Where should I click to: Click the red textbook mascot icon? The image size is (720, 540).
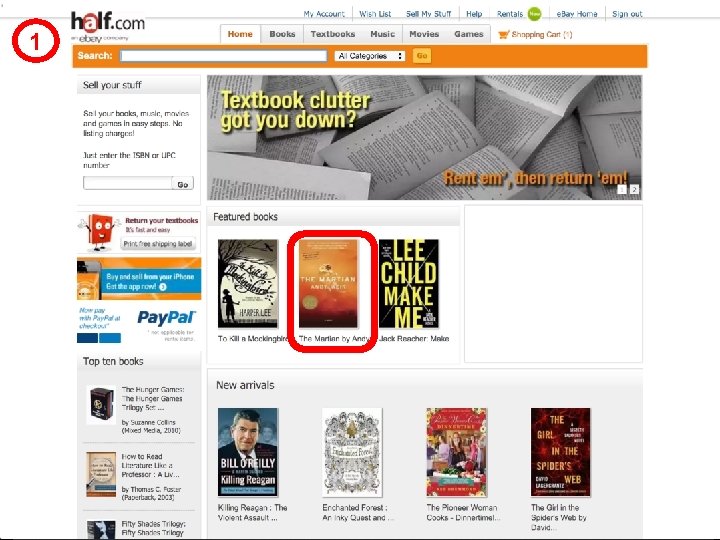click(97, 232)
